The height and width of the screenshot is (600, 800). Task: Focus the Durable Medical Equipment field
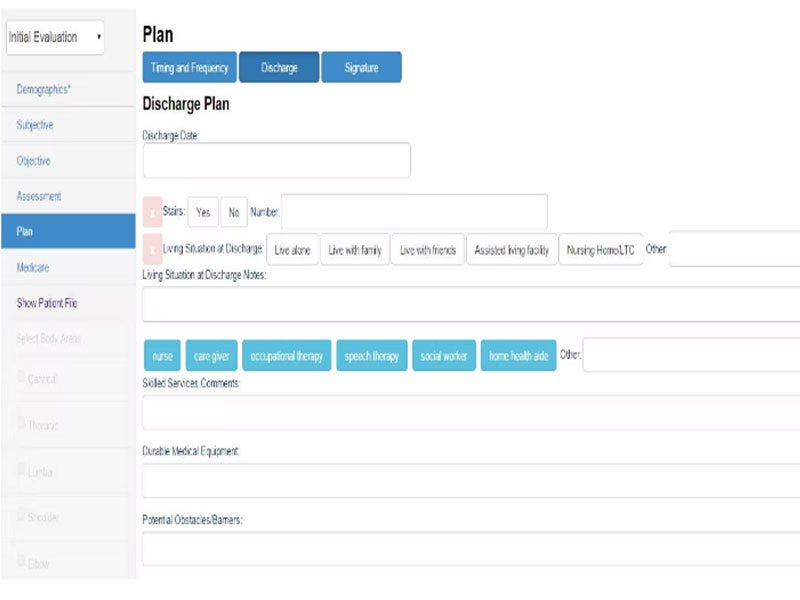coord(470,480)
